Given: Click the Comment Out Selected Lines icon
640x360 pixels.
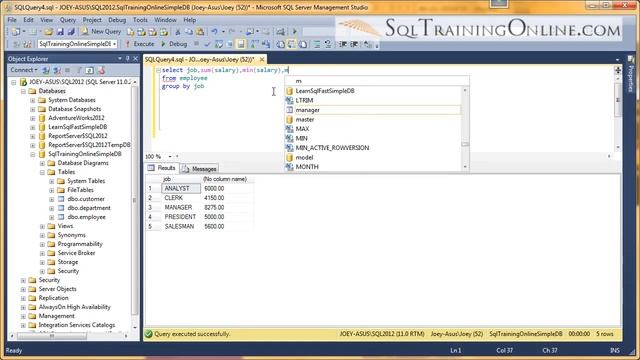Looking at the screenshot, I should tap(316, 44).
